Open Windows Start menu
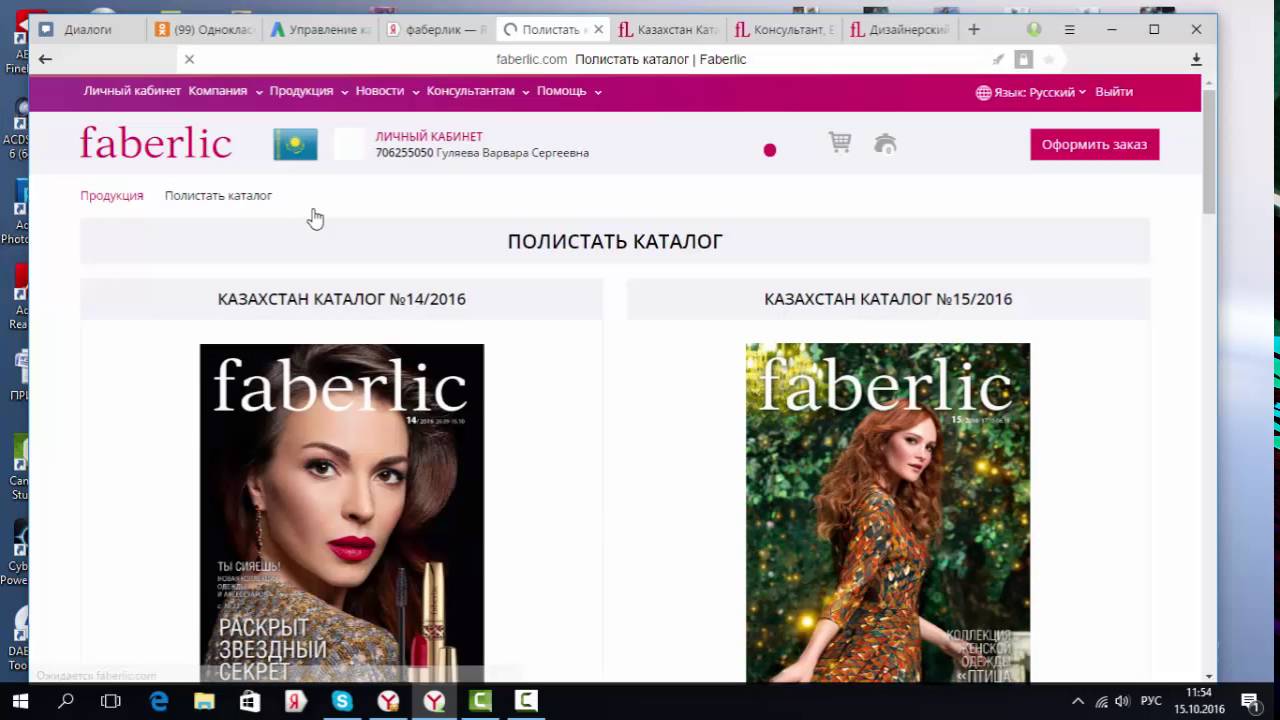 coord(20,701)
